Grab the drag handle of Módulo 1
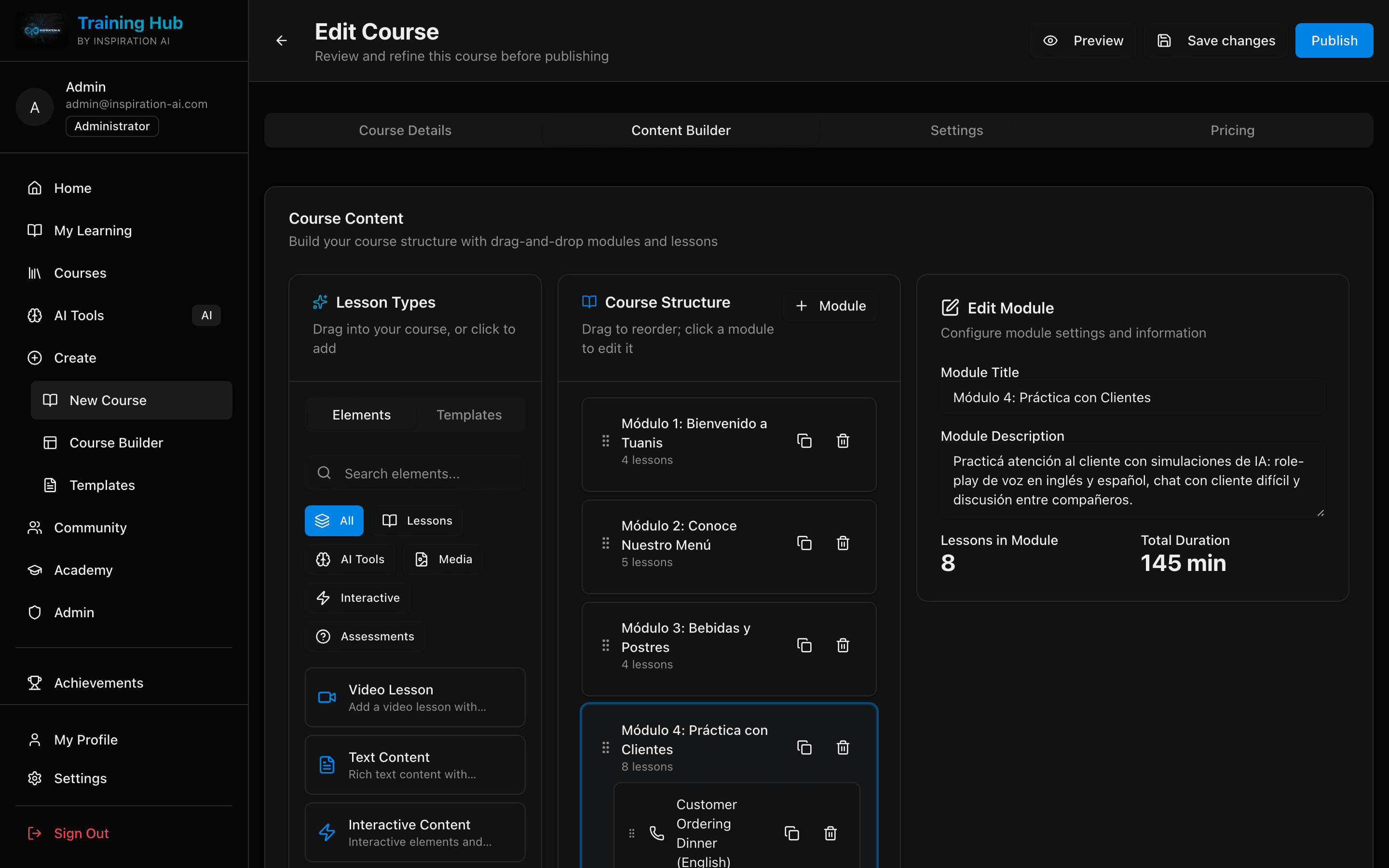Viewport: 1389px width, 868px height. click(606, 441)
